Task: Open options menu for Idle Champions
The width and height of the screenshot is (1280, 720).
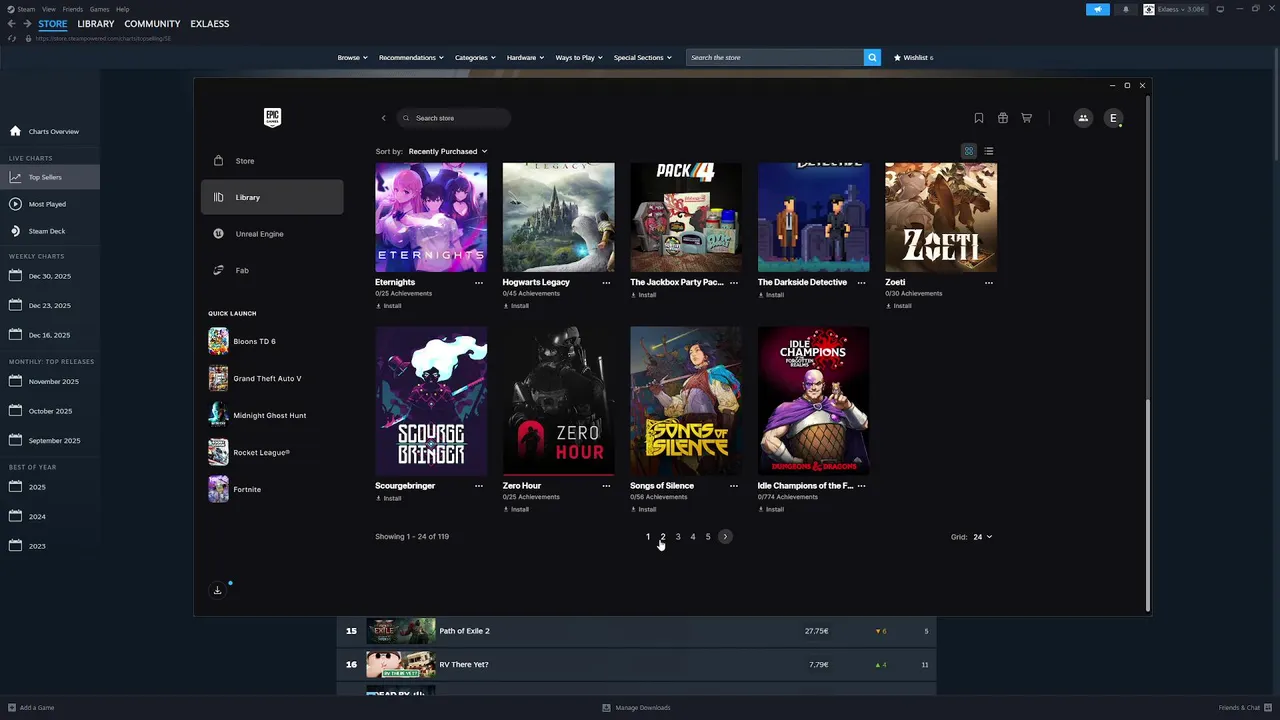Action: 861,486
